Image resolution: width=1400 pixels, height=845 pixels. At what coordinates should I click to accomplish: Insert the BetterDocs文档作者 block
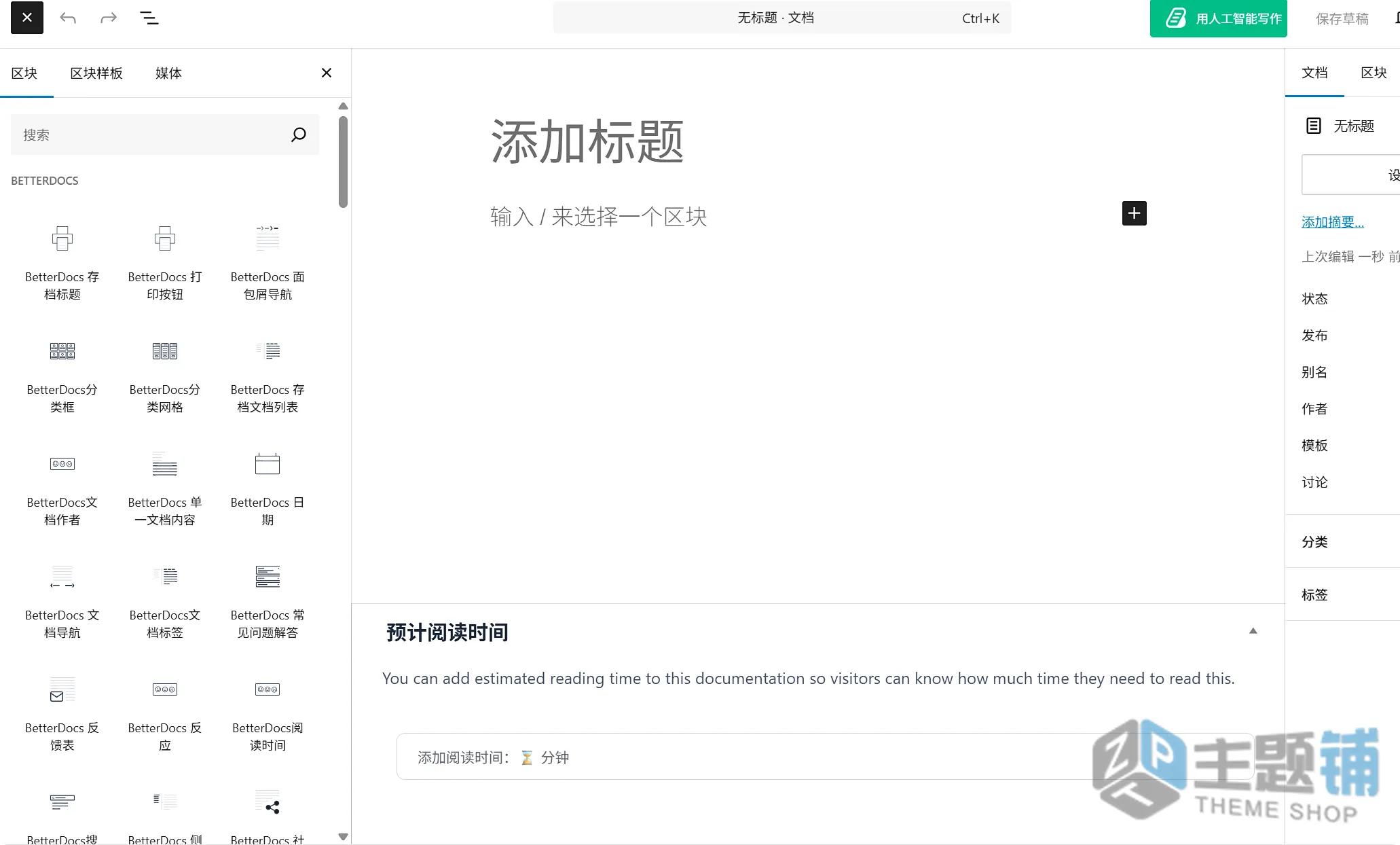(x=62, y=488)
